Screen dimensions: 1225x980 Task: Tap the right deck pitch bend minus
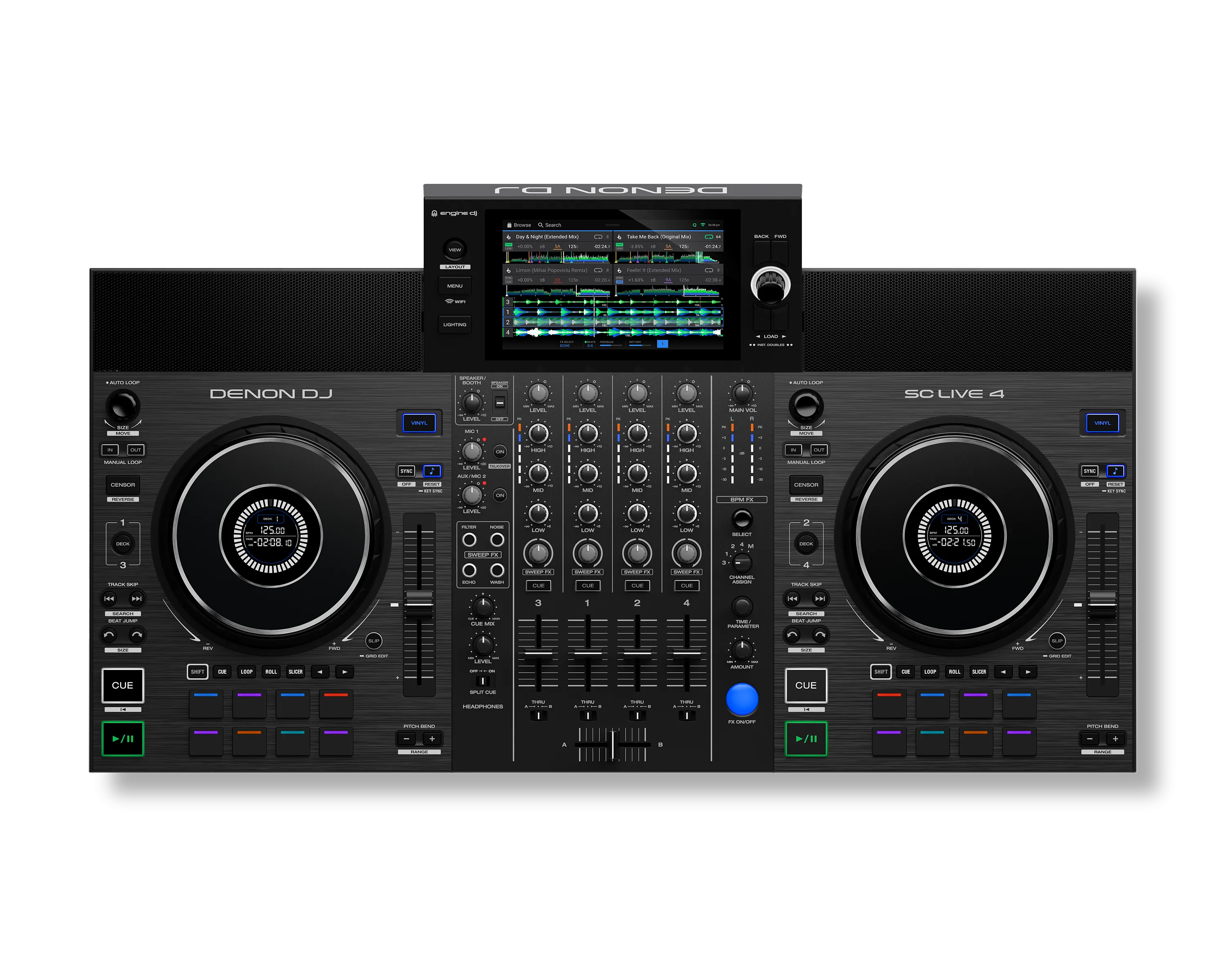[x=1090, y=739]
